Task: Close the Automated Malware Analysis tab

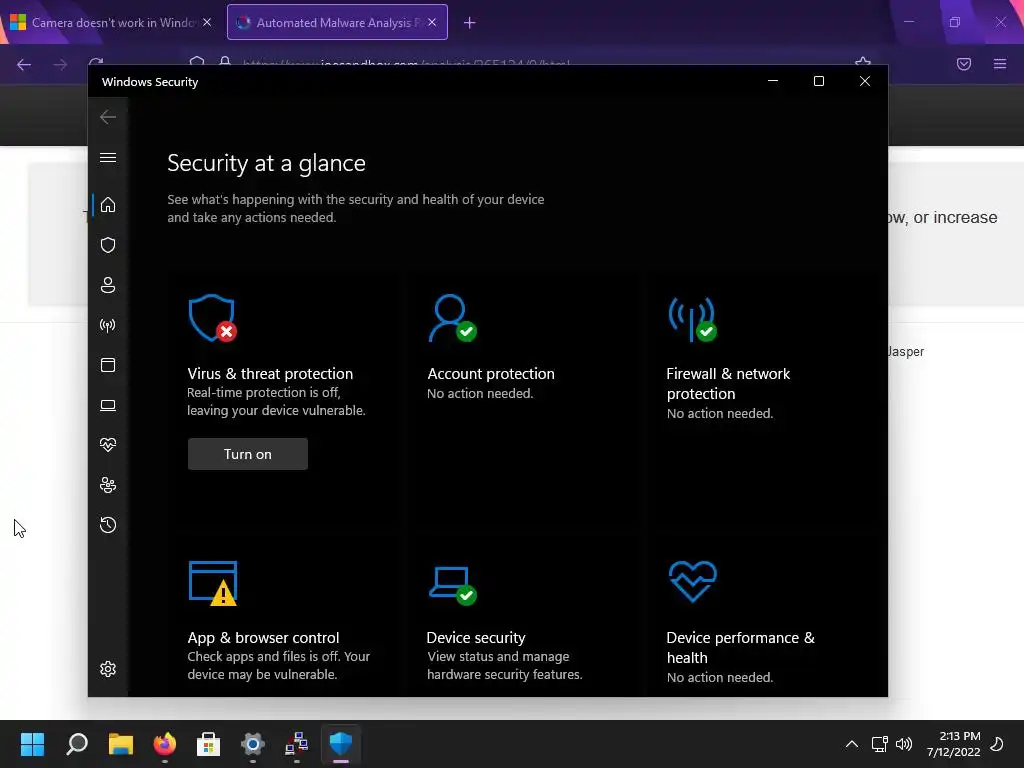Action: pyautogui.click(x=432, y=22)
